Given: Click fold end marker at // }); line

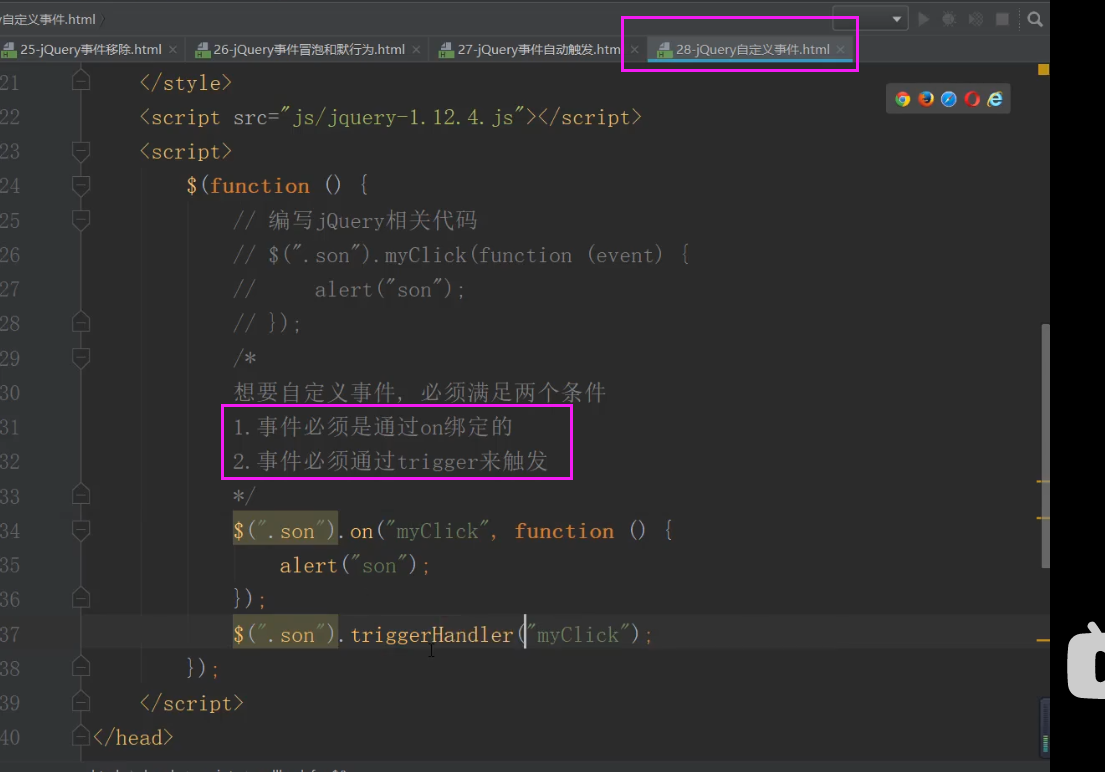Looking at the screenshot, I should click(81, 322).
